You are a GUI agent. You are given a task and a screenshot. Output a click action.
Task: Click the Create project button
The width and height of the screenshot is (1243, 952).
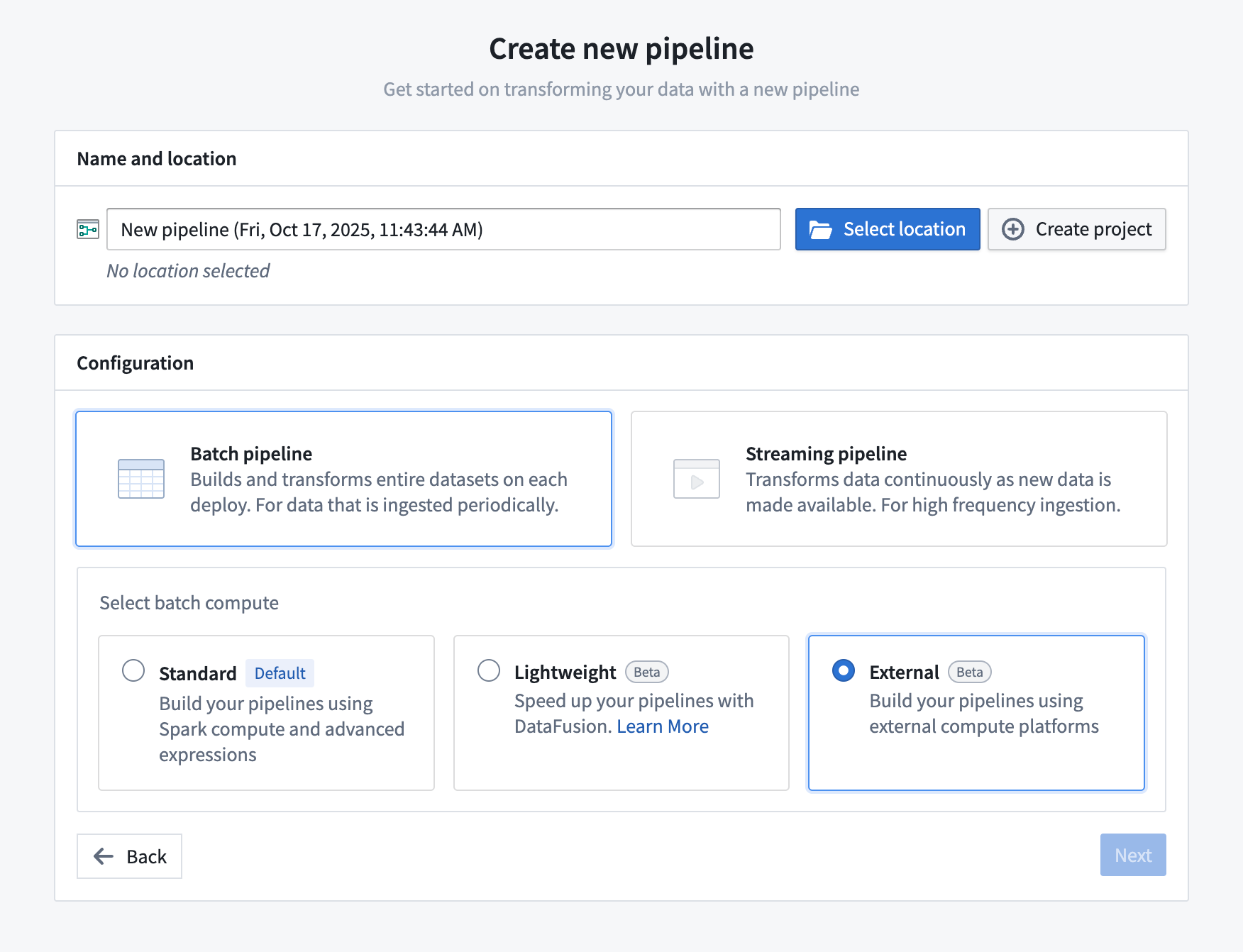pos(1076,229)
